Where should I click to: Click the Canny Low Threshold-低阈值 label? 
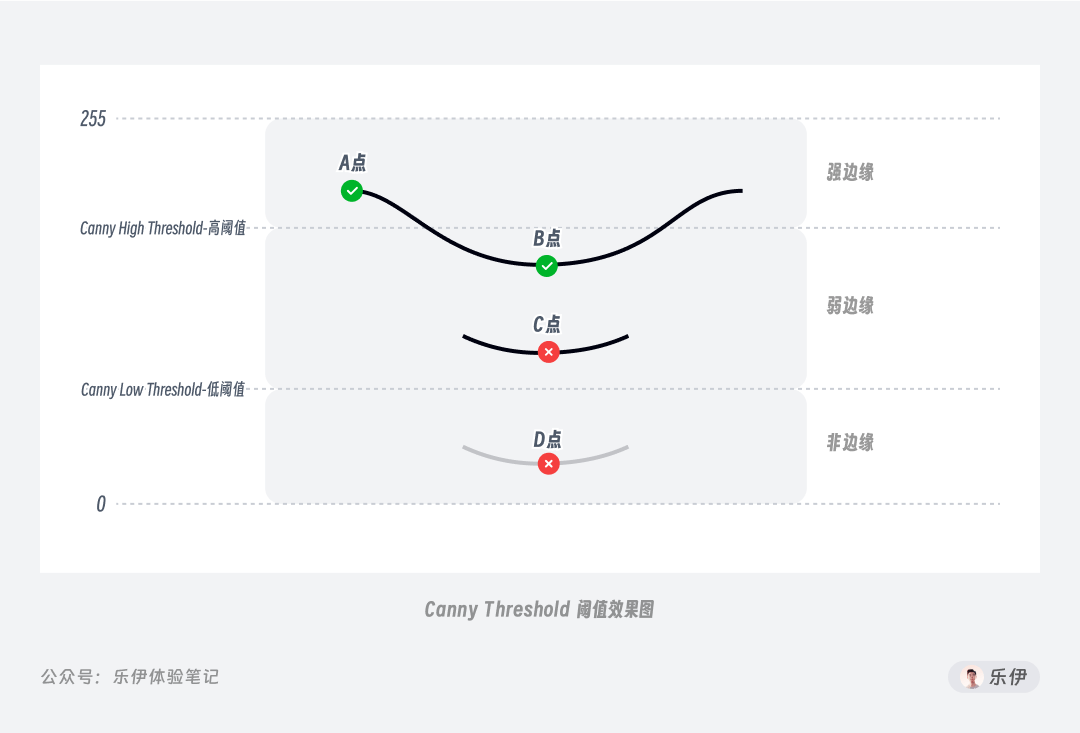(163, 390)
